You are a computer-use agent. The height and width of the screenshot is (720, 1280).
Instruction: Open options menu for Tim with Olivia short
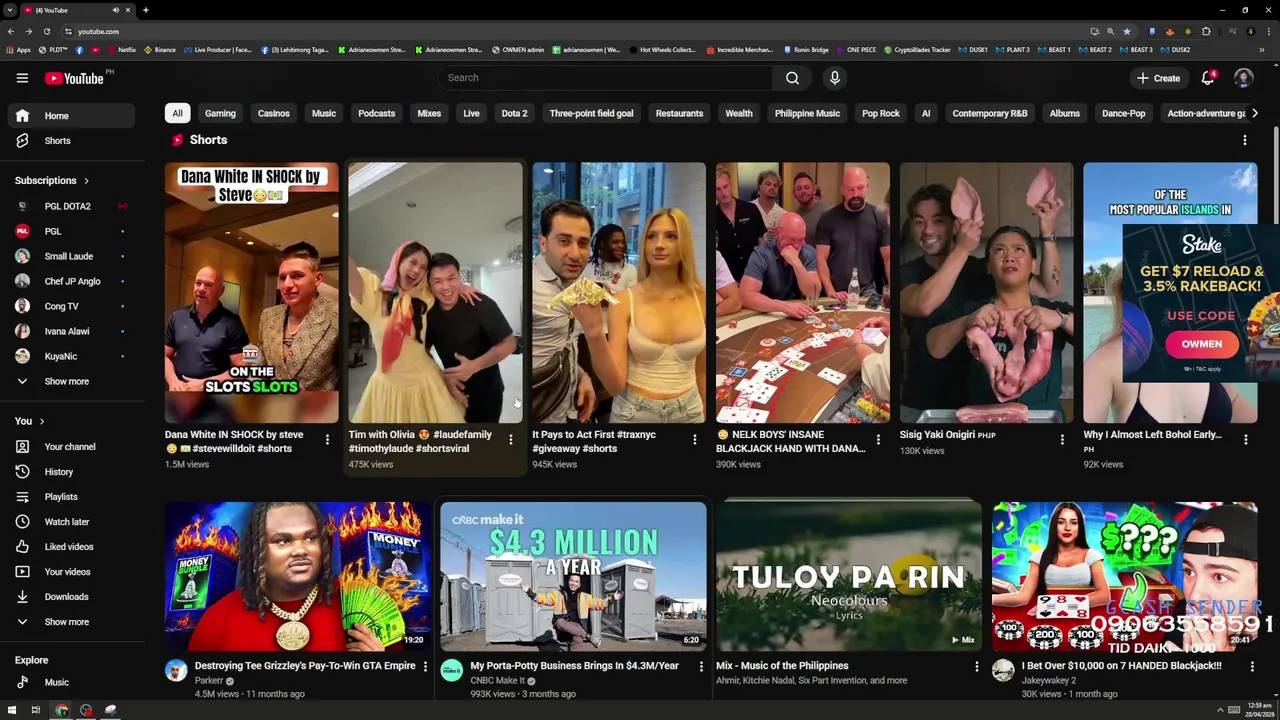click(511, 439)
